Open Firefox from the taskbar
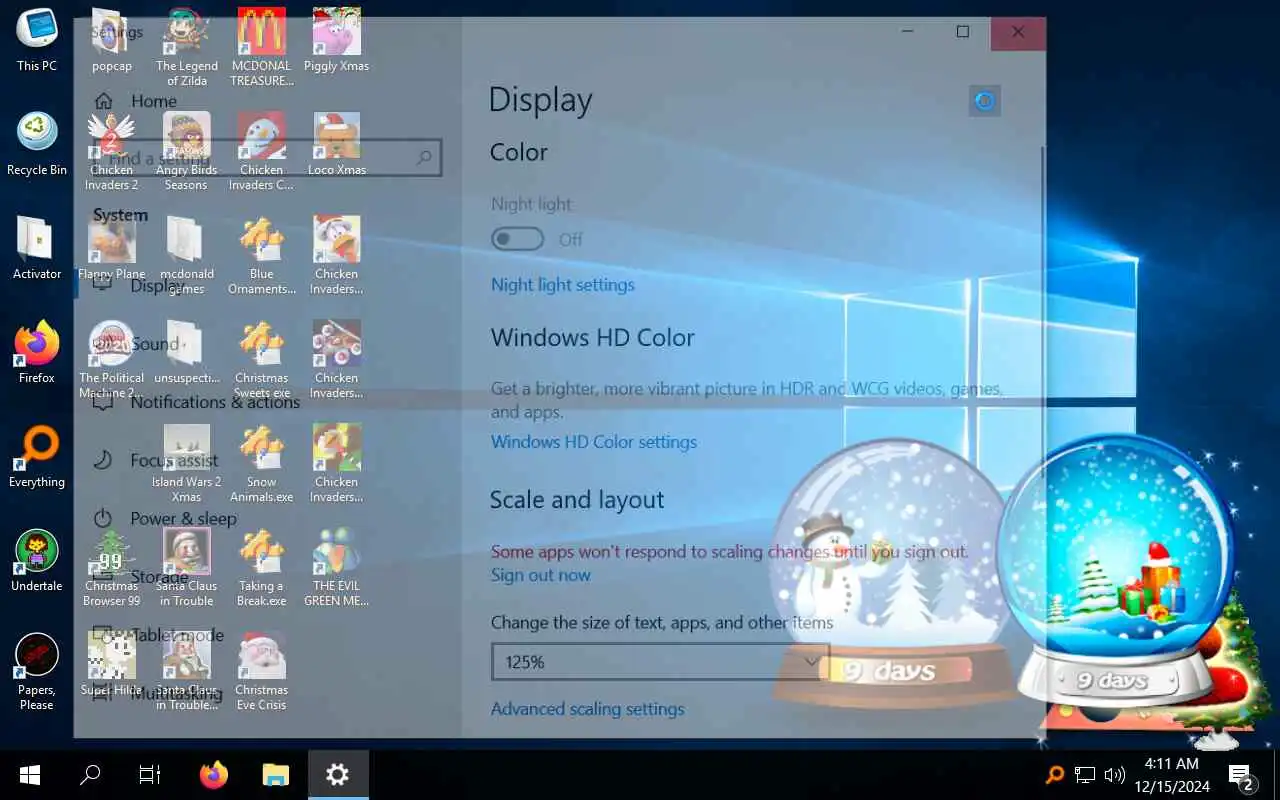Image resolution: width=1280 pixels, height=800 pixels. [x=214, y=774]
